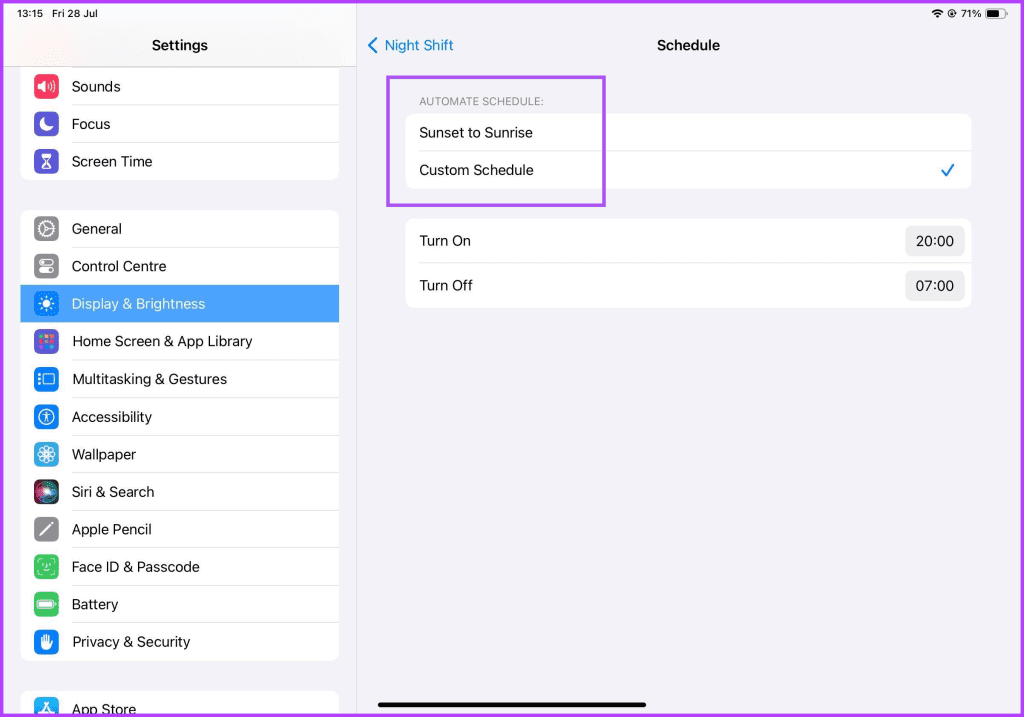Tap the blue checkmark on Custom Schedule
Image resolution: width=1024 pixels, height=717 pixels.
point(948,170)
